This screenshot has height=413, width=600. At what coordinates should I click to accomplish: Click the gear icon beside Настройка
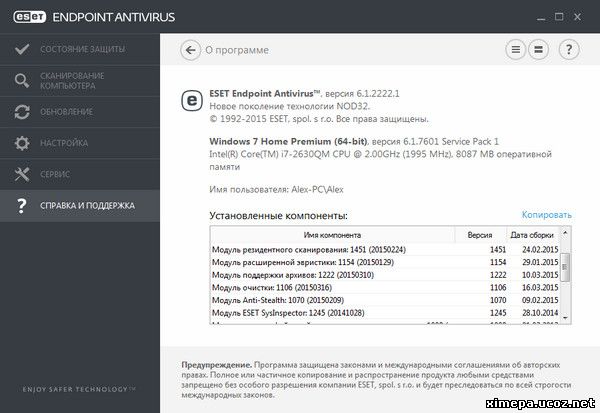(22, 144)
